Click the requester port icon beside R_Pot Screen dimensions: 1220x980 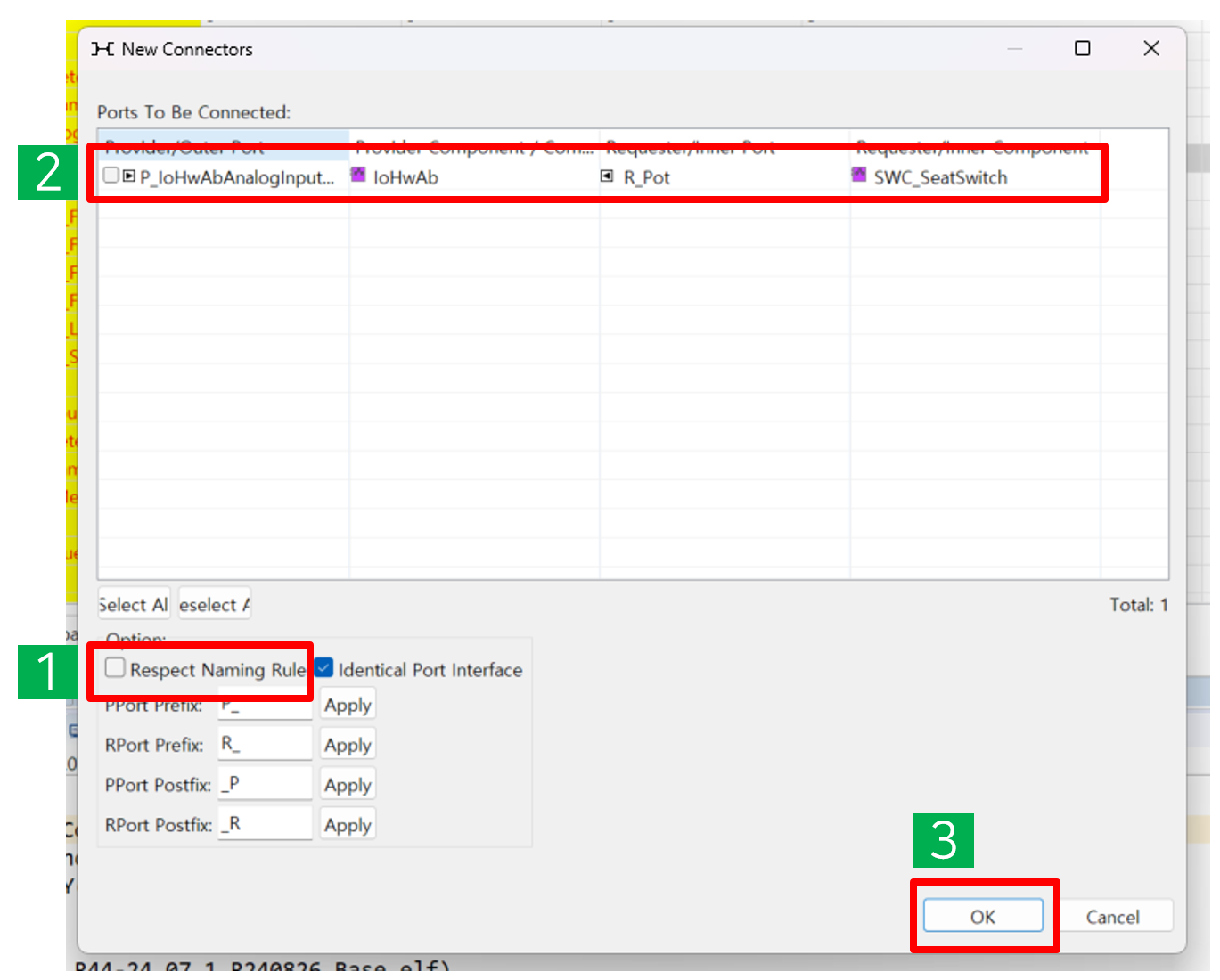(x=607, y=176)
